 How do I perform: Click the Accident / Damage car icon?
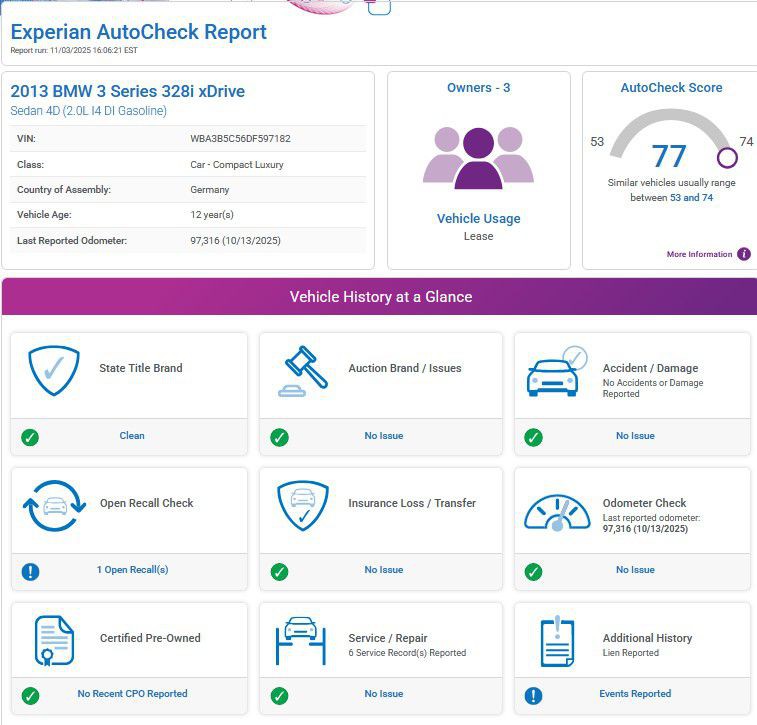(556, 372)
